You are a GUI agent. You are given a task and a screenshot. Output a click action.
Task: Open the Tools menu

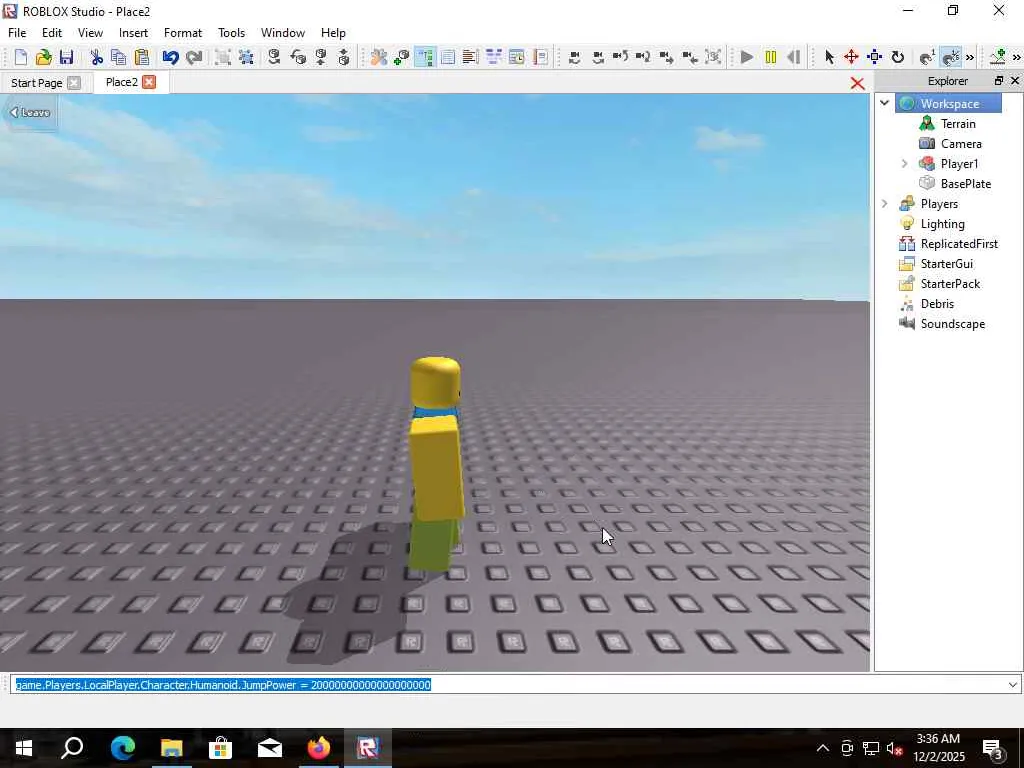point(231,33)
